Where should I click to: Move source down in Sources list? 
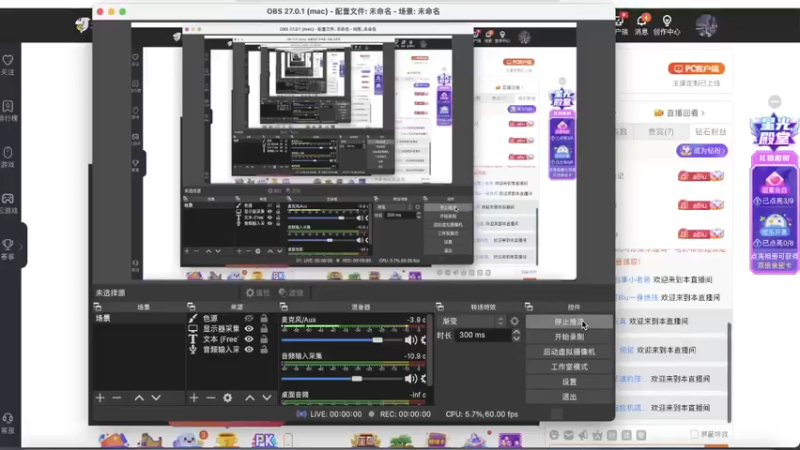(x=267, y=397)
